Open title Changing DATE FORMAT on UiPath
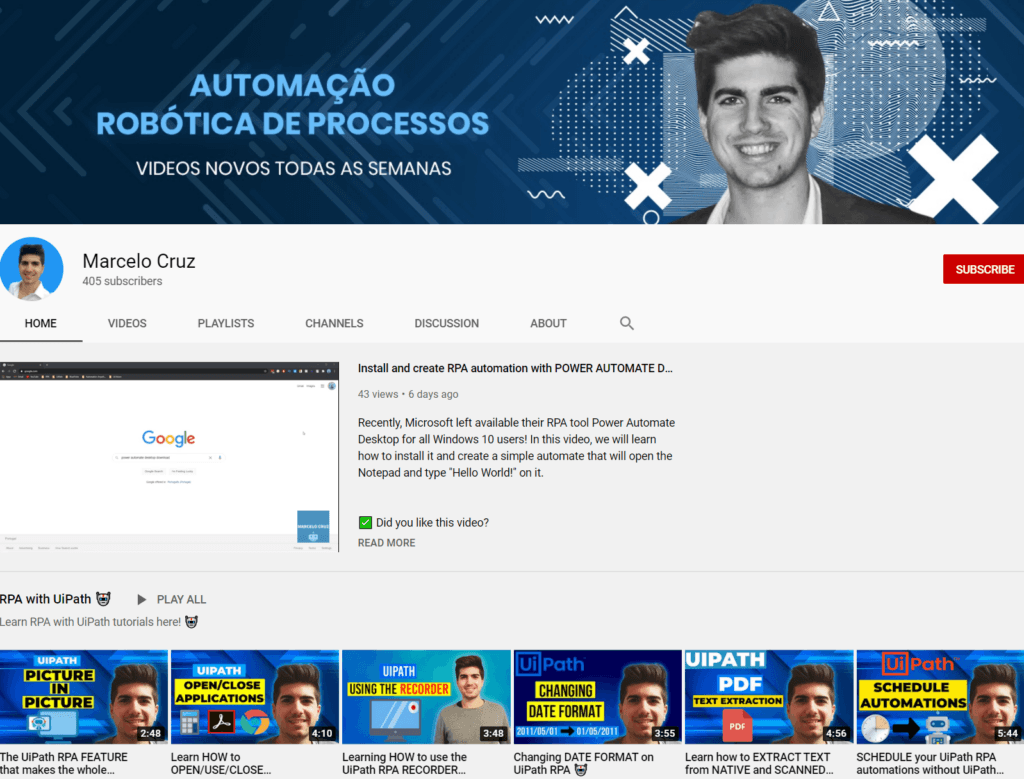Screen dimensions: 1024x779 [583, 763]
